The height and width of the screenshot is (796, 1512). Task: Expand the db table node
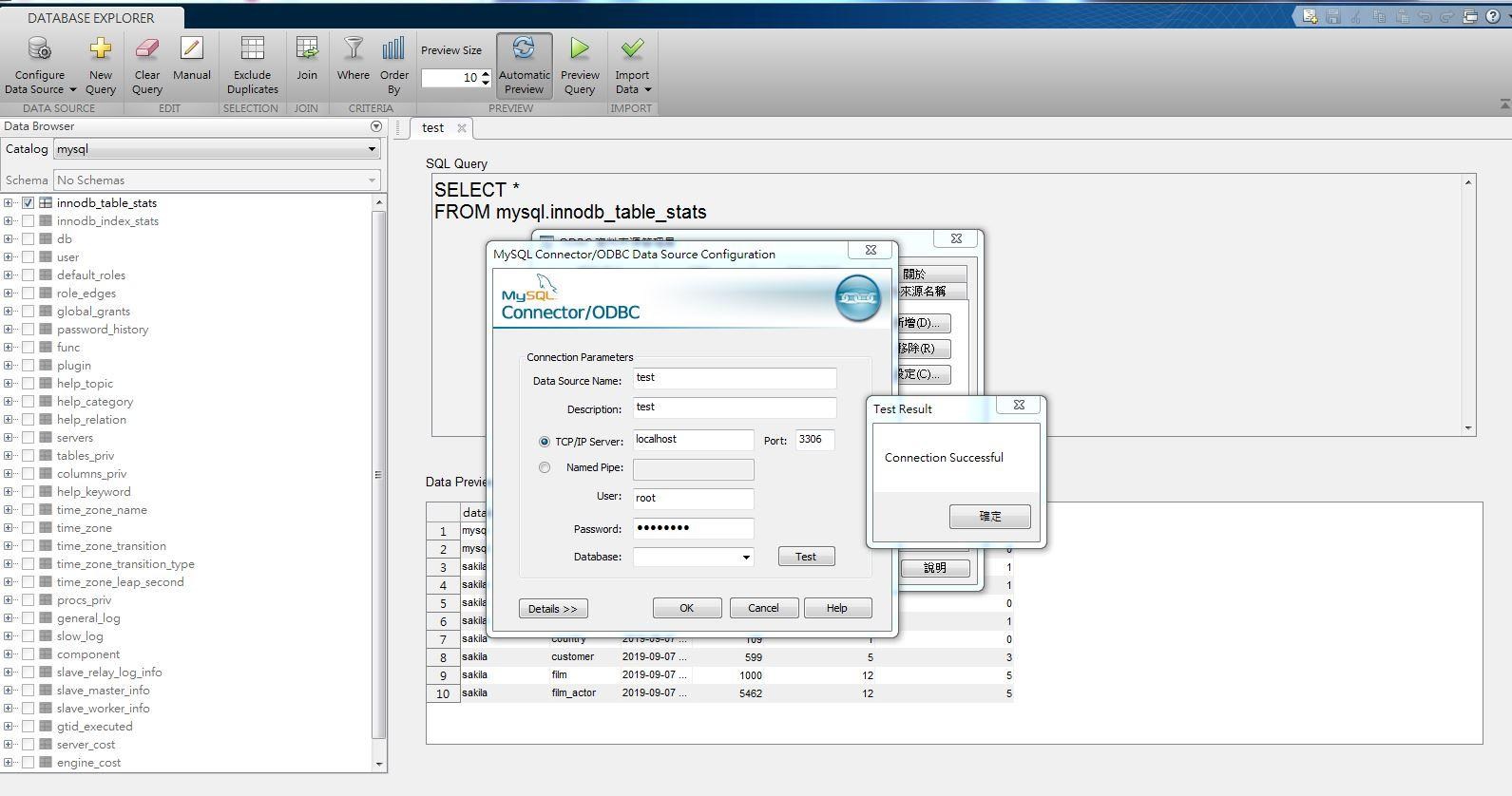click(x=9, y=239)
